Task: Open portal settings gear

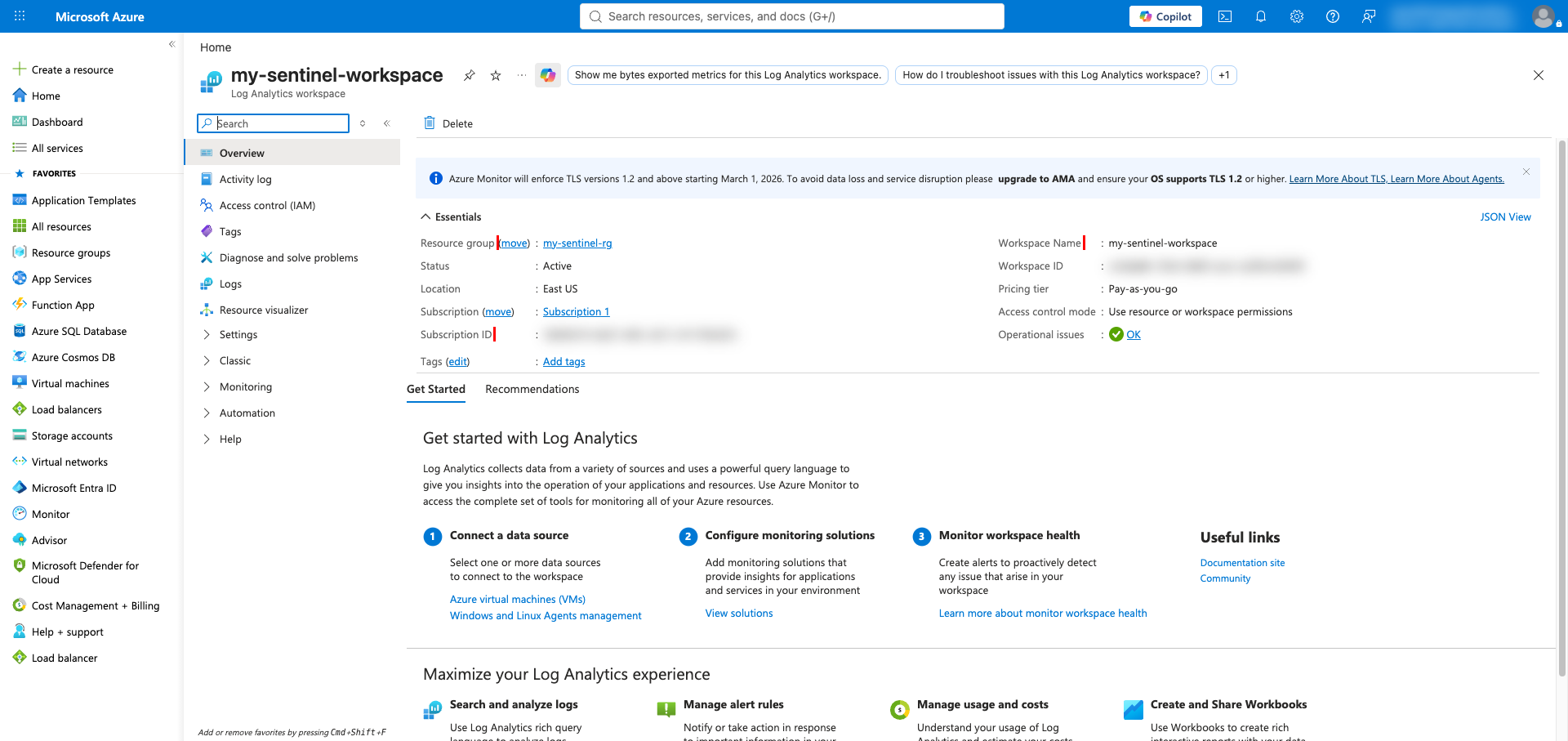Action: pyautogui.click(x=1297, y=16)
